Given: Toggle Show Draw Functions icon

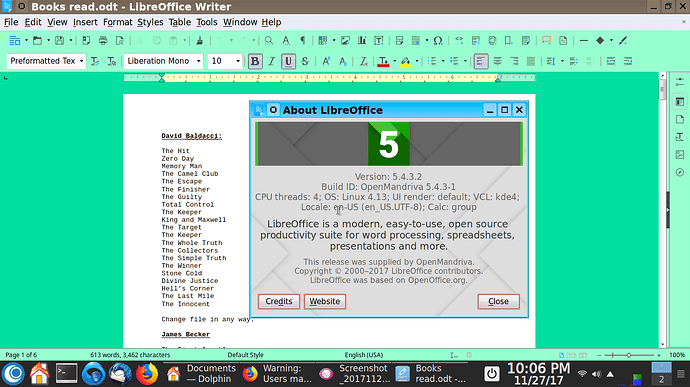Looking at the screenshot, I should pos(623,41).
